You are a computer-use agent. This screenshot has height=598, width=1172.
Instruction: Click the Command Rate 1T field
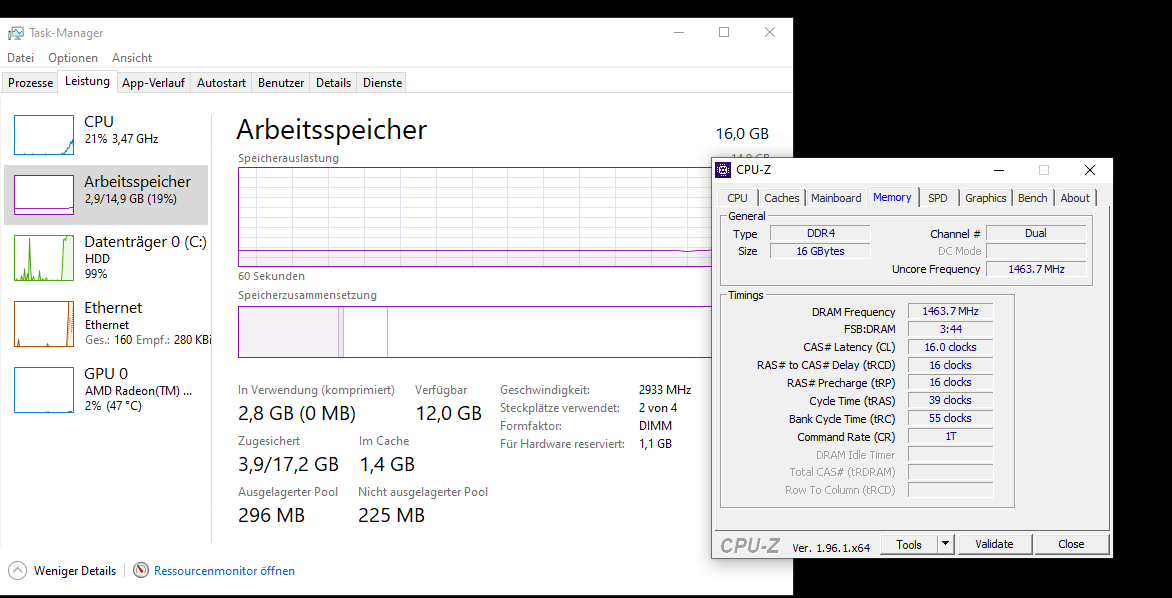950,437
